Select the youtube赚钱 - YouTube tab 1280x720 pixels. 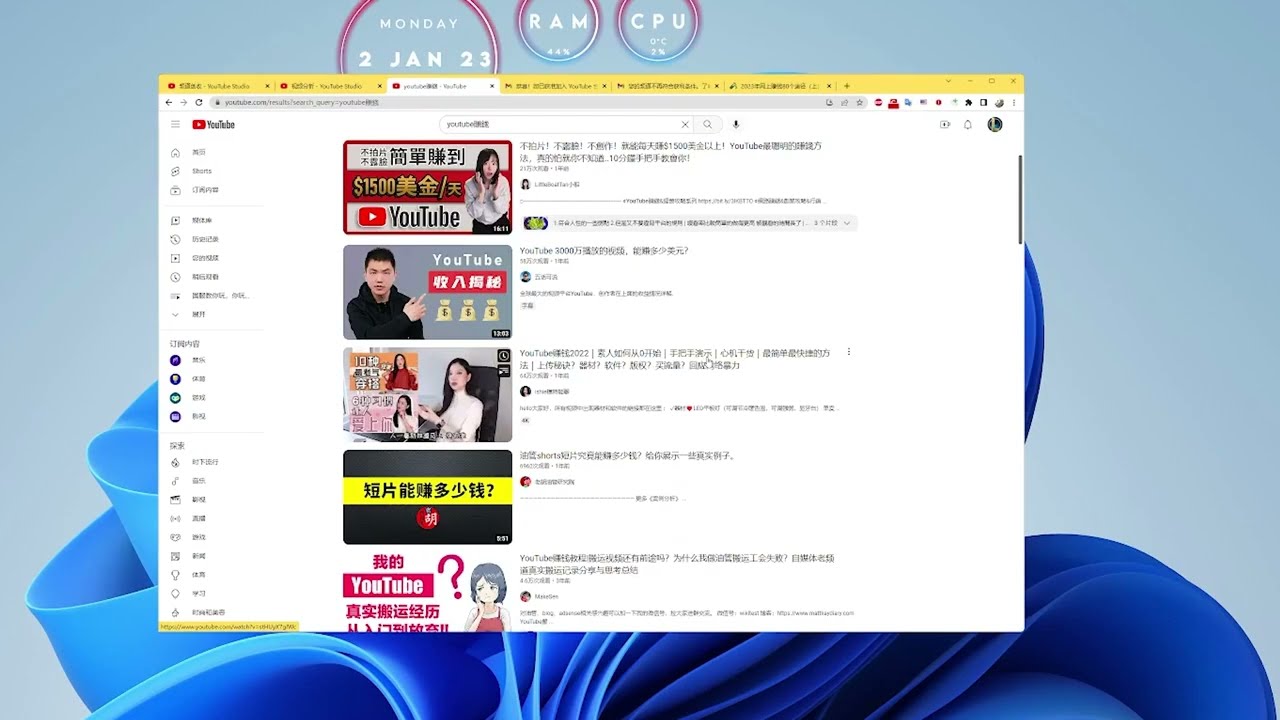point(441,86)
